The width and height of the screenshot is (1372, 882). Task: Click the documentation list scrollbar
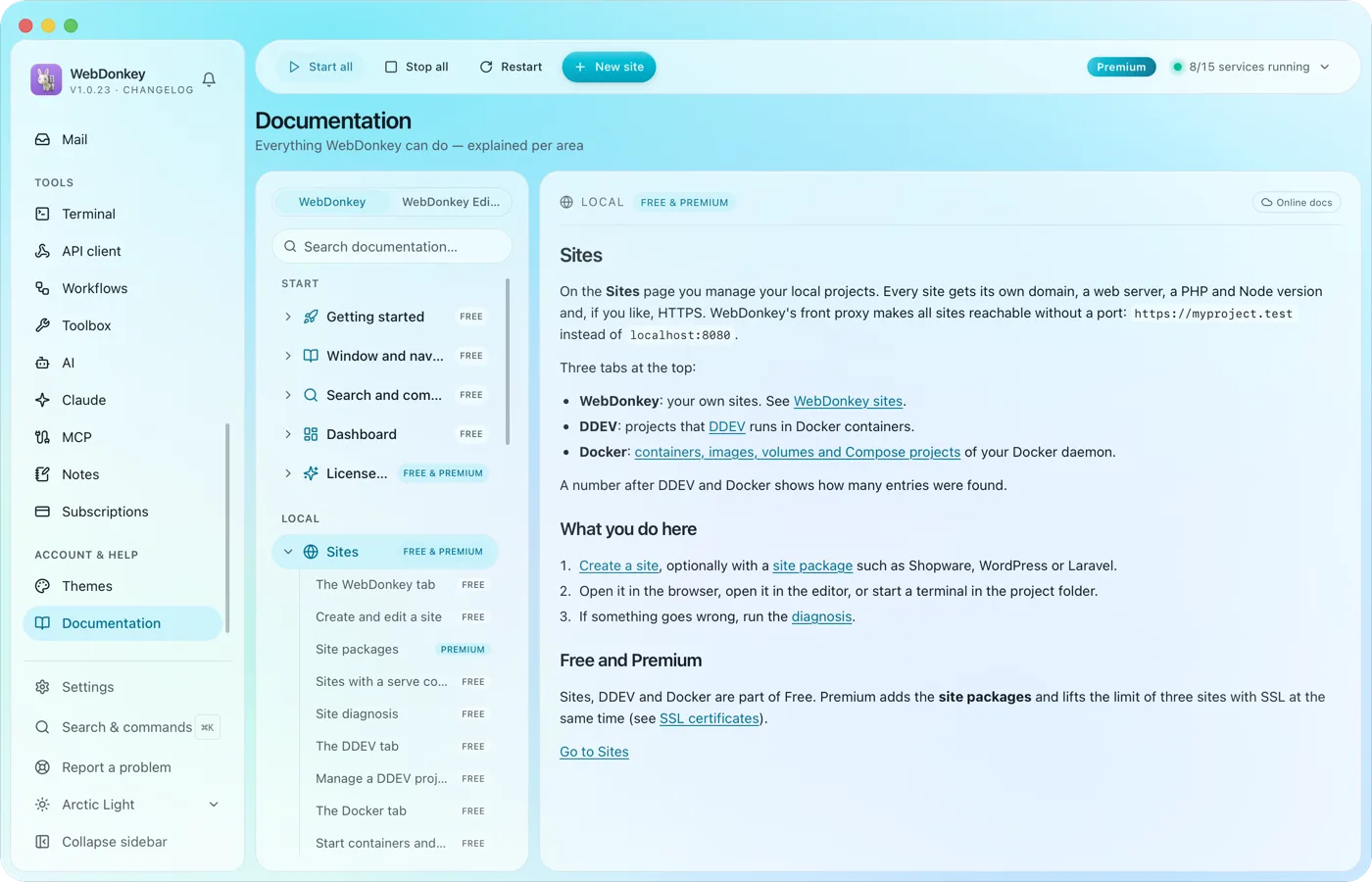click(x=508, y=362)
